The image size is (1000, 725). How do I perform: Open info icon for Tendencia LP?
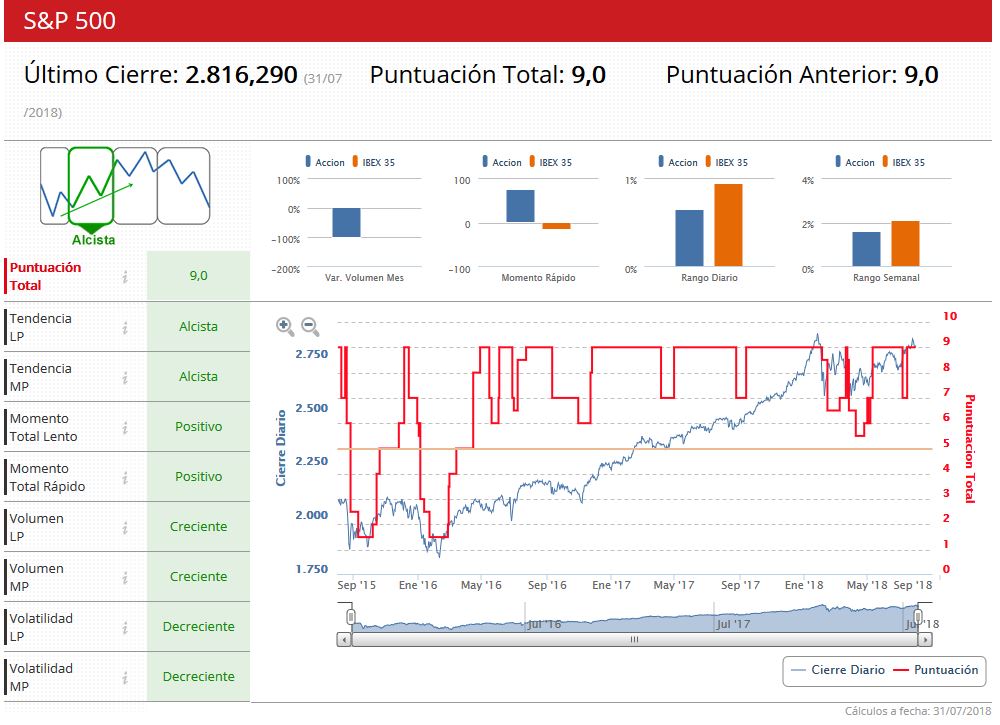[x=125, y=327]
